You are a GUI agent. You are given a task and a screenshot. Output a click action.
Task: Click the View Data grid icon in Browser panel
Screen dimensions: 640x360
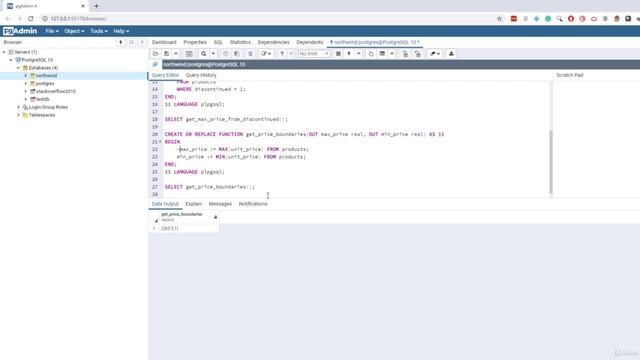point(131,42)
